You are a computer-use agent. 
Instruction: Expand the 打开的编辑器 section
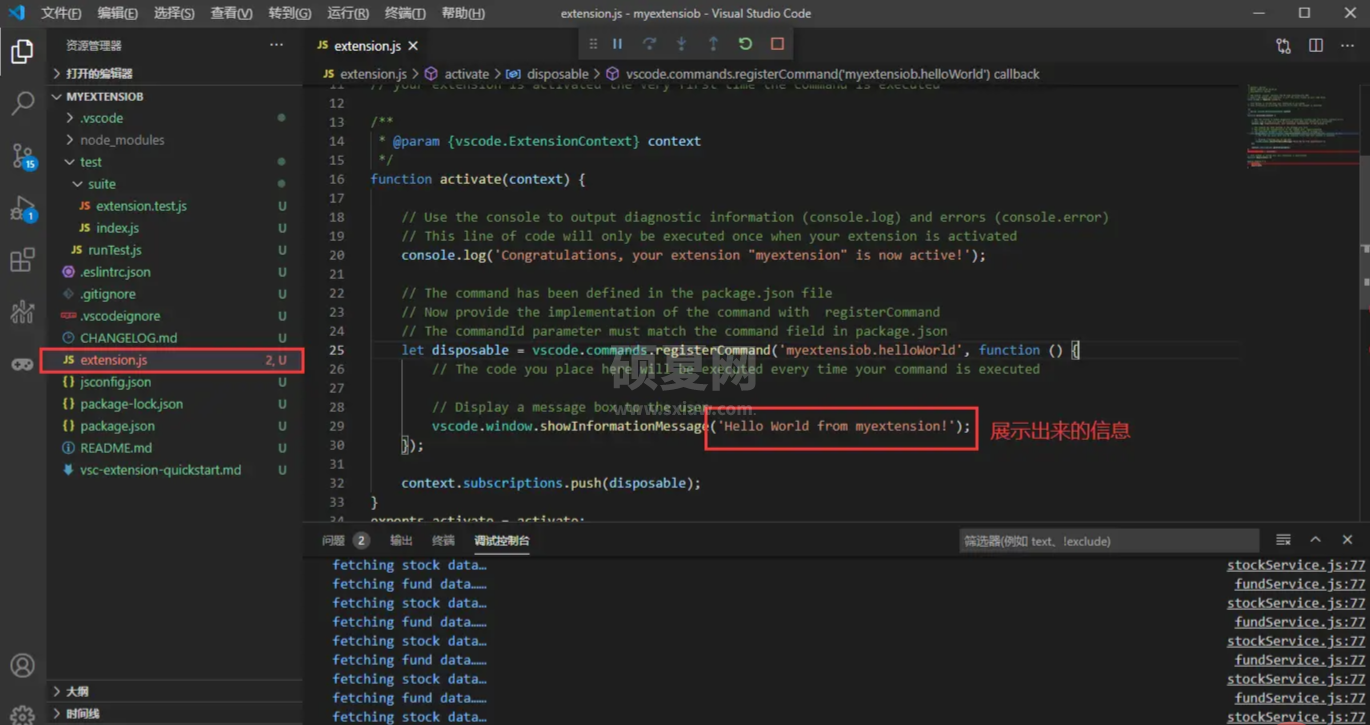[x=175, y=74]
